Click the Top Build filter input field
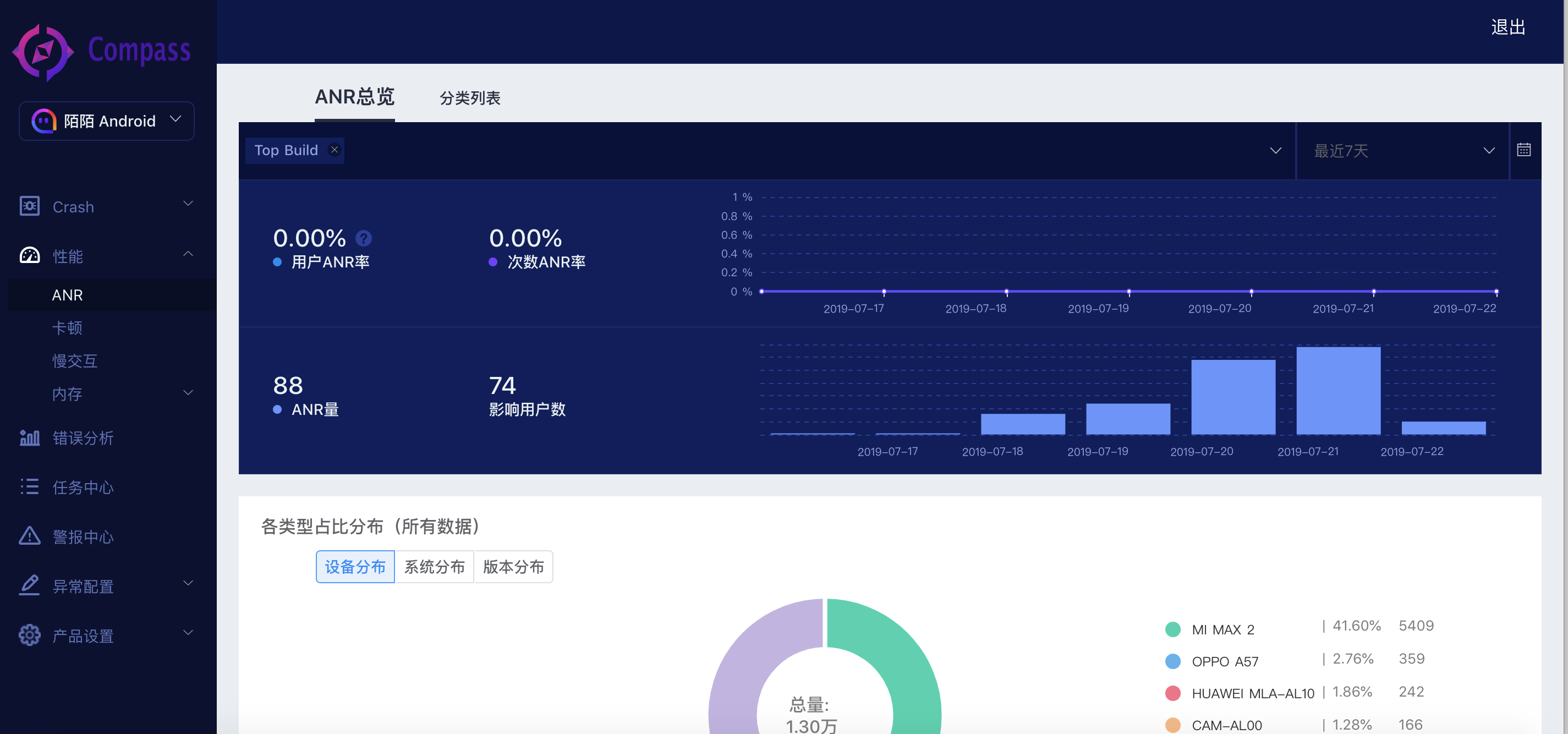The image size is (1568, 734). pyautogui.click(x=767, y=150)
